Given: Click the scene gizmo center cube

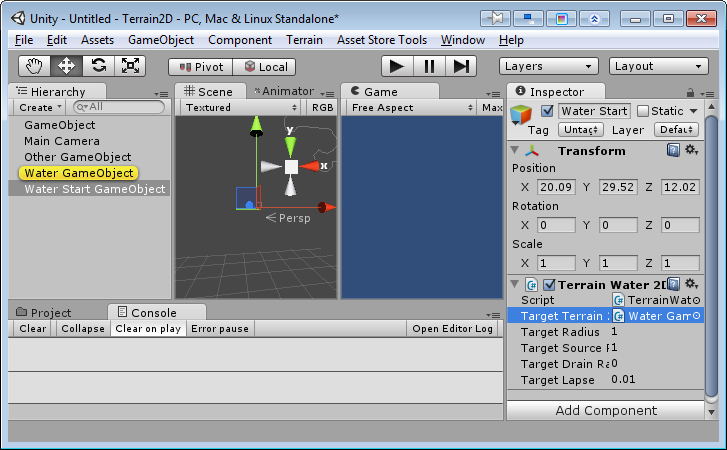Looking at the screenshot, I should coord(291,167).
